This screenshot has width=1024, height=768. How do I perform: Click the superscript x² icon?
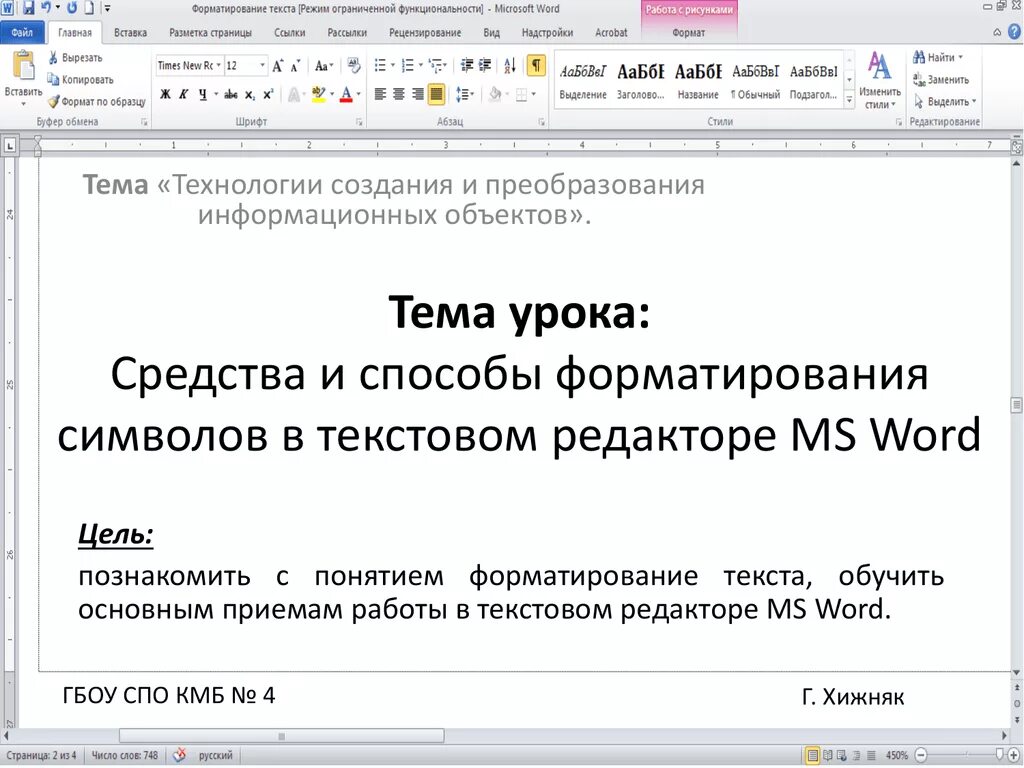point(268,95)
